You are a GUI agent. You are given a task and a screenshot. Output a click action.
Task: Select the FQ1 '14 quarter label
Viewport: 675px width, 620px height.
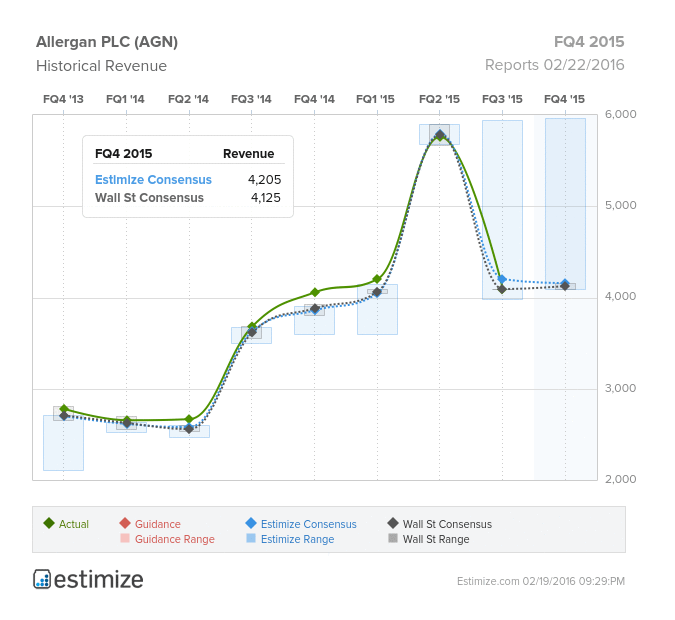click(x=125, y=99)
